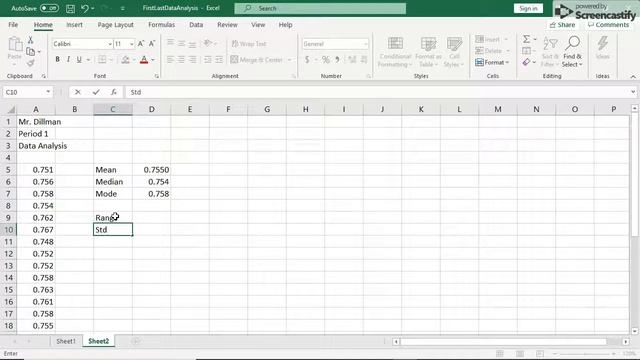Viewport: 640px width, 360px height.
Task: Toggle Bold formatting
Action: coord(58,60)
